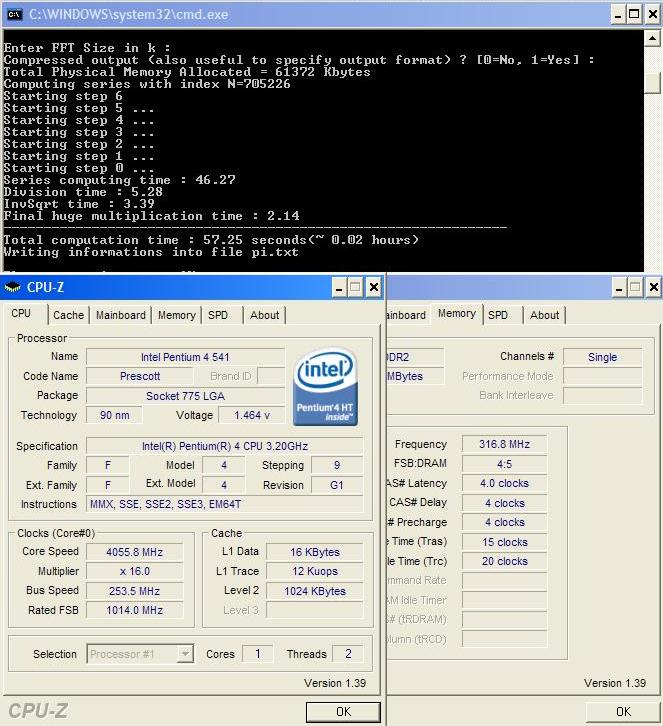Minimize the right CPU-Z window
This screenshot has width=663, height=726.
pos(619,288)
